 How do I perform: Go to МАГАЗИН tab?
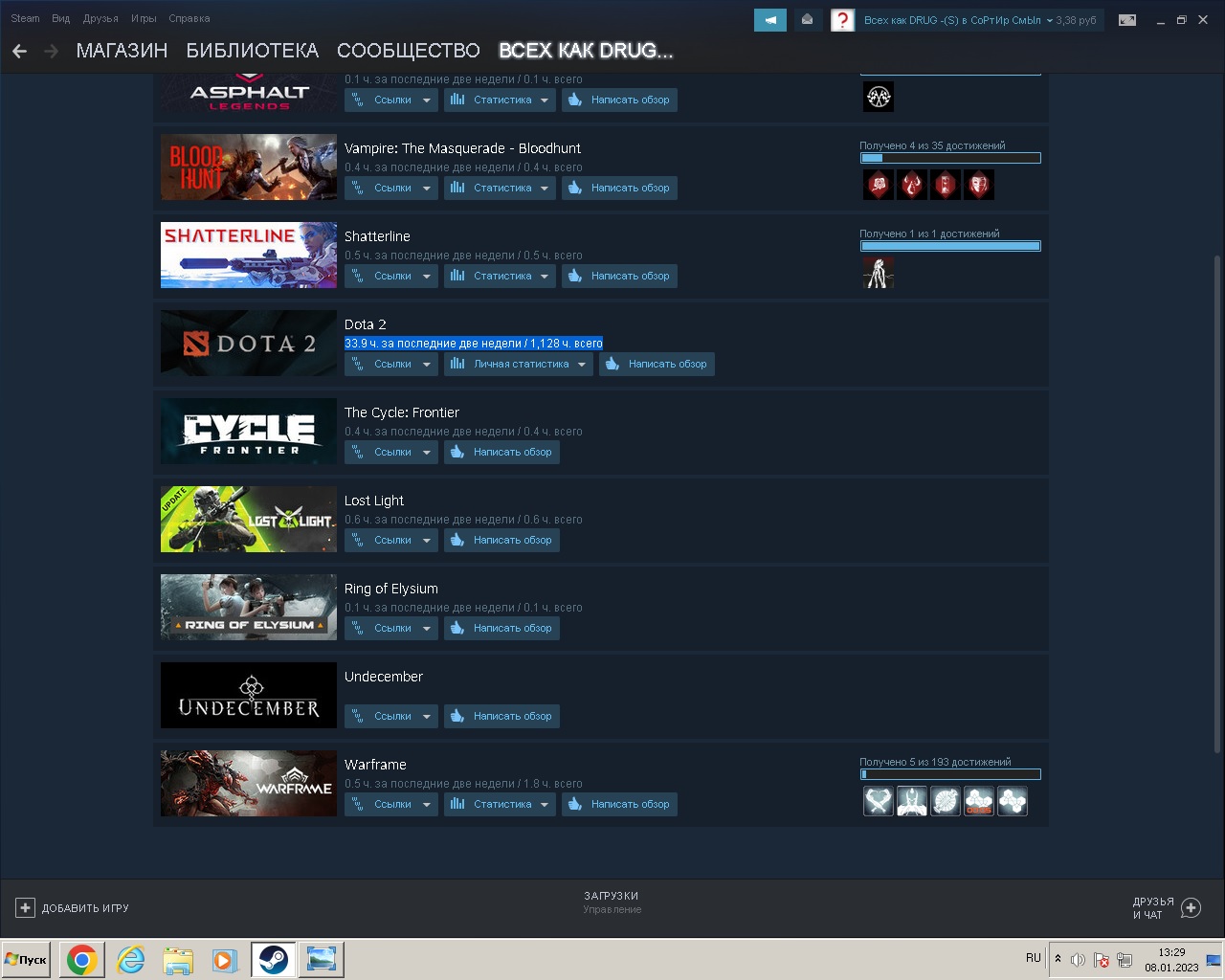pyautogui.click(x=122, y=51)
